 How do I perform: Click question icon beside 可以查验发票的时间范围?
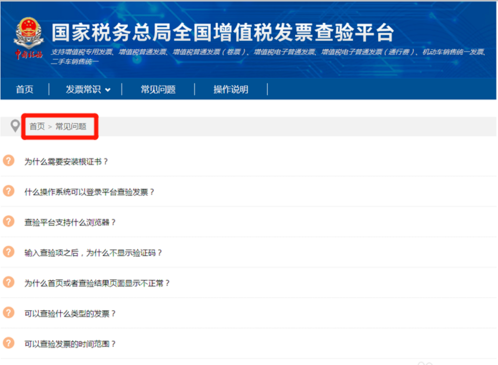coord(9,343)
